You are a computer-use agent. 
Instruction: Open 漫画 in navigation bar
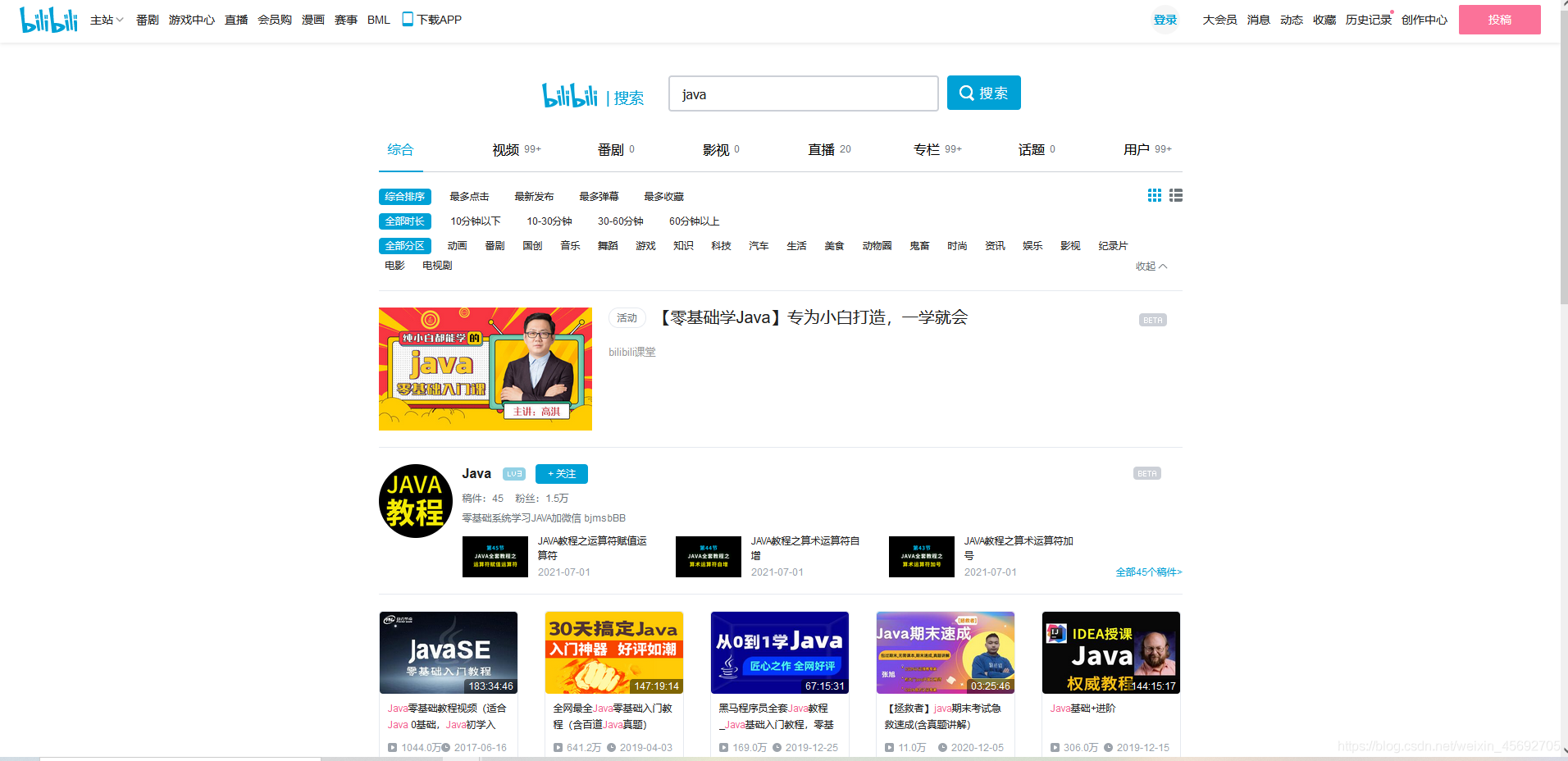[313, 20]
